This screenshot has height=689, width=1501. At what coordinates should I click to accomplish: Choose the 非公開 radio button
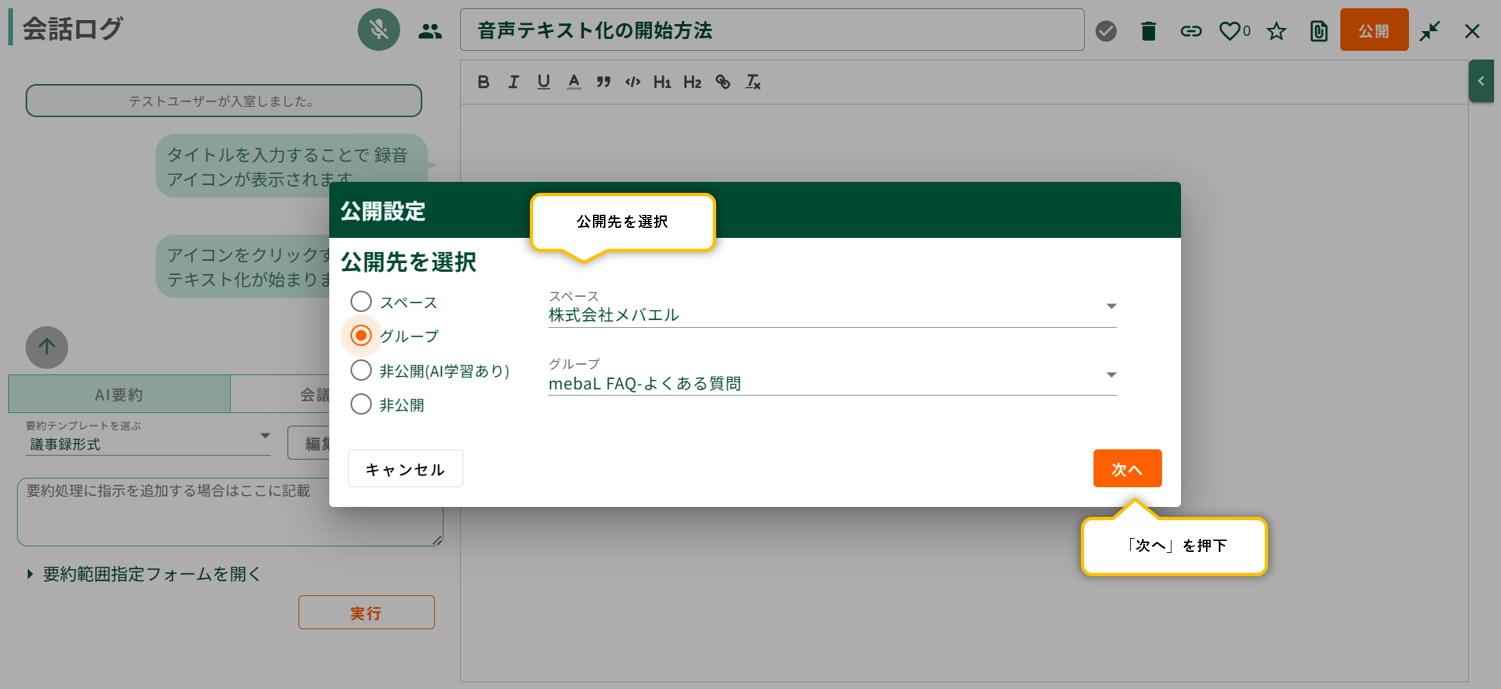(361, 405)
